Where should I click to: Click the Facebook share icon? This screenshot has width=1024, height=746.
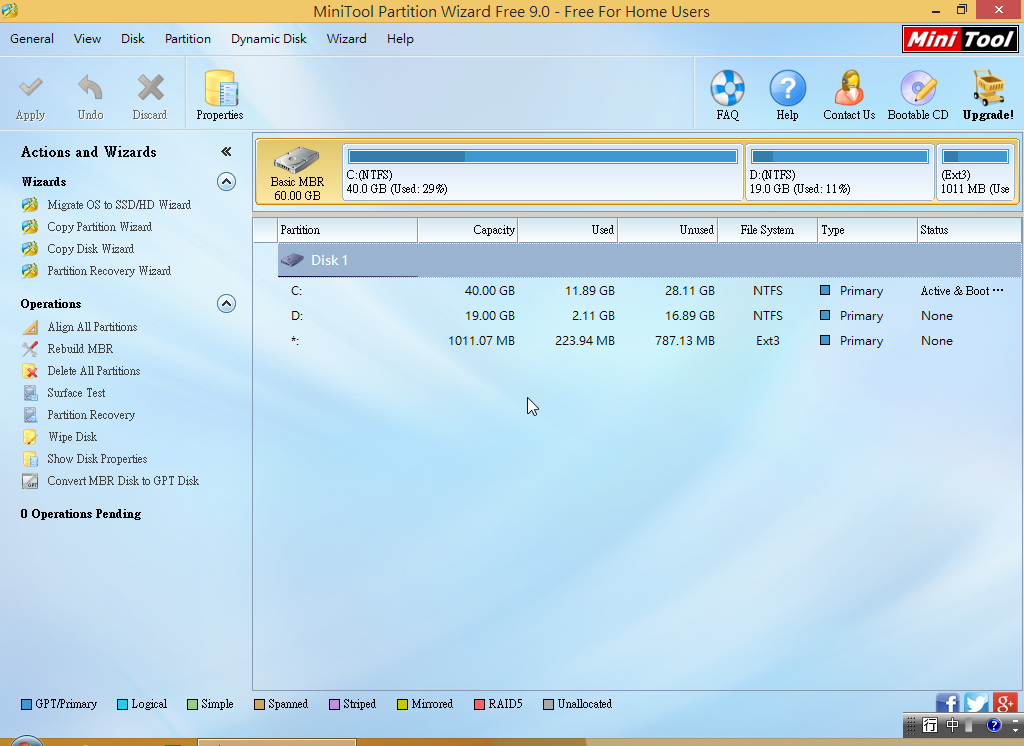pos(947,703)
